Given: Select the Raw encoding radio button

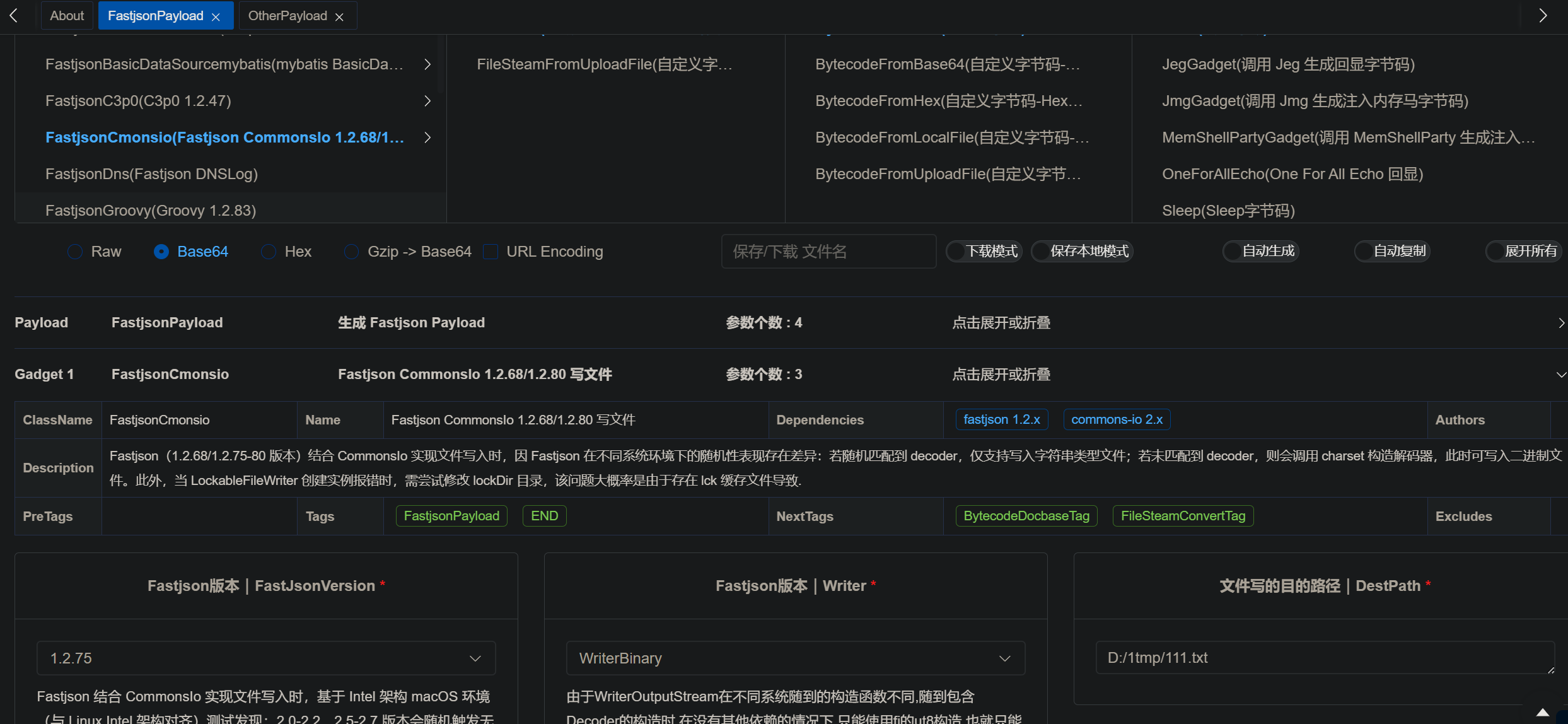Looking at the screenshot, I should (x=75, y=252).
